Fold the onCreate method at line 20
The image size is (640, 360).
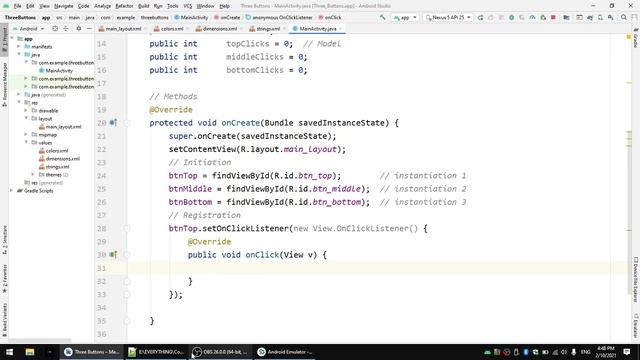click(127, 122)
